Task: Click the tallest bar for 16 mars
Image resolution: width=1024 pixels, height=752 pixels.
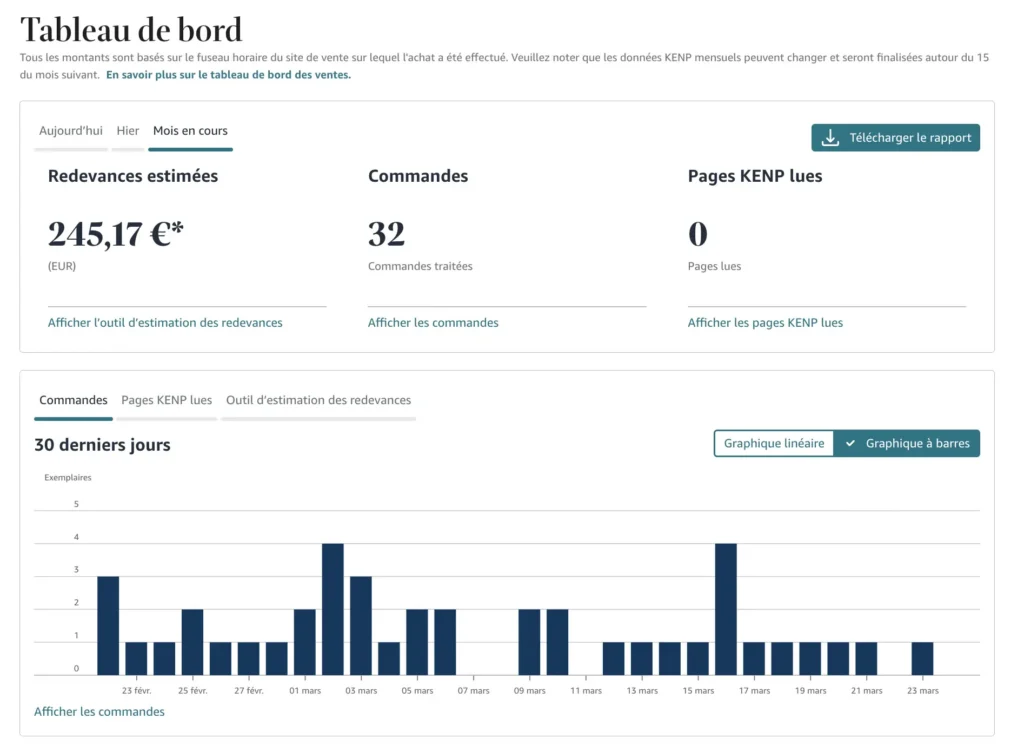Action: pyautogui.click(x=726, y=610)
